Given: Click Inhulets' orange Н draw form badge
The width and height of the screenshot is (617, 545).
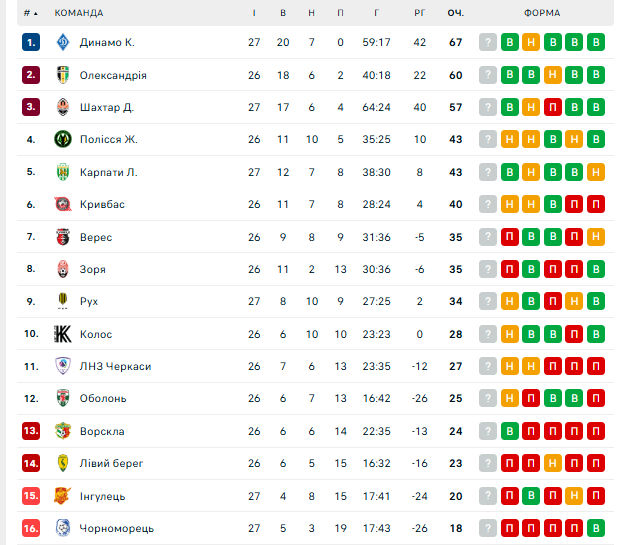Looking at the screenshot, I should [575, 496].
